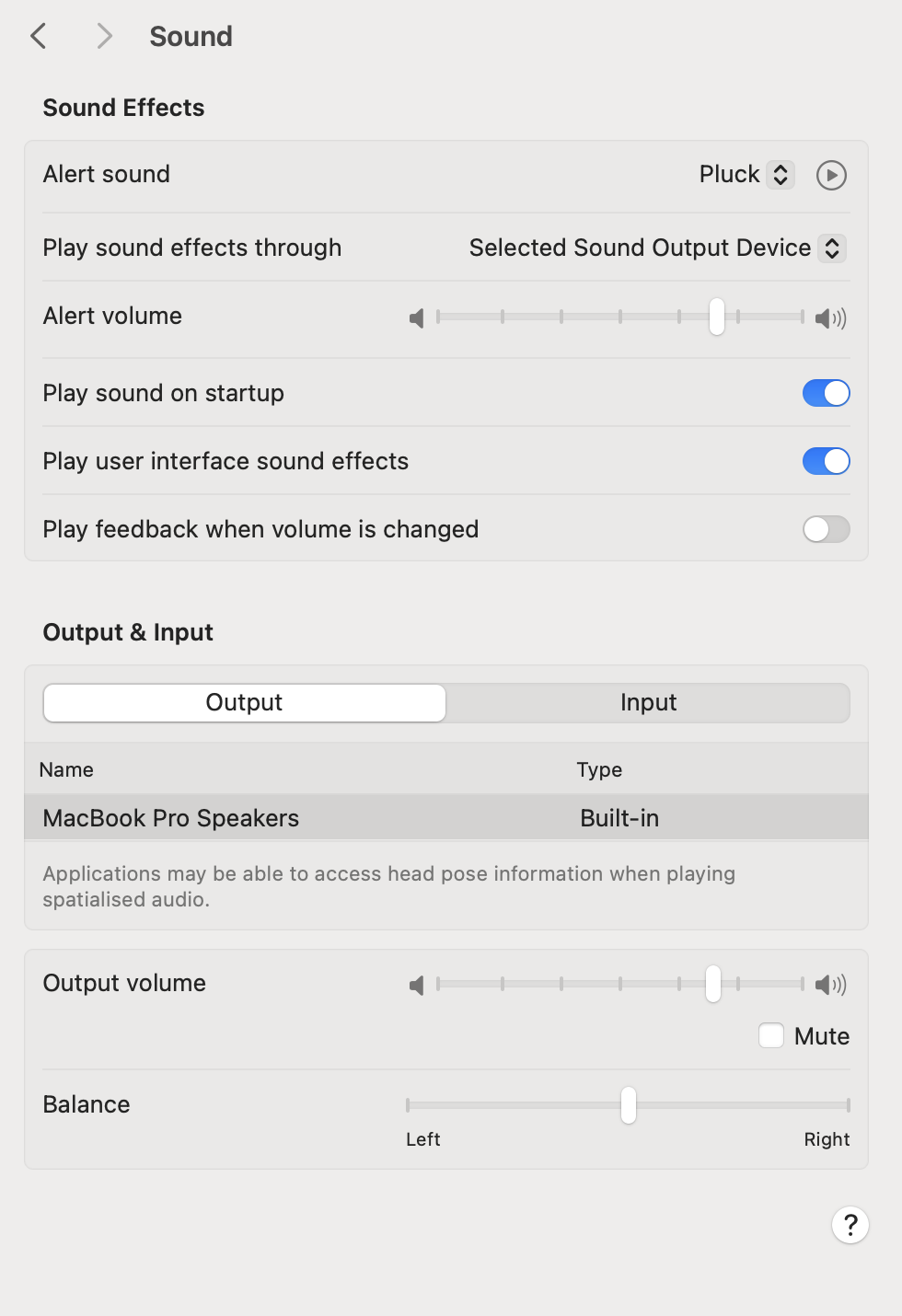This screenshot has height=1316, width=902.
Task: Click the forward navigation arrow
Action: pos(104,35)
